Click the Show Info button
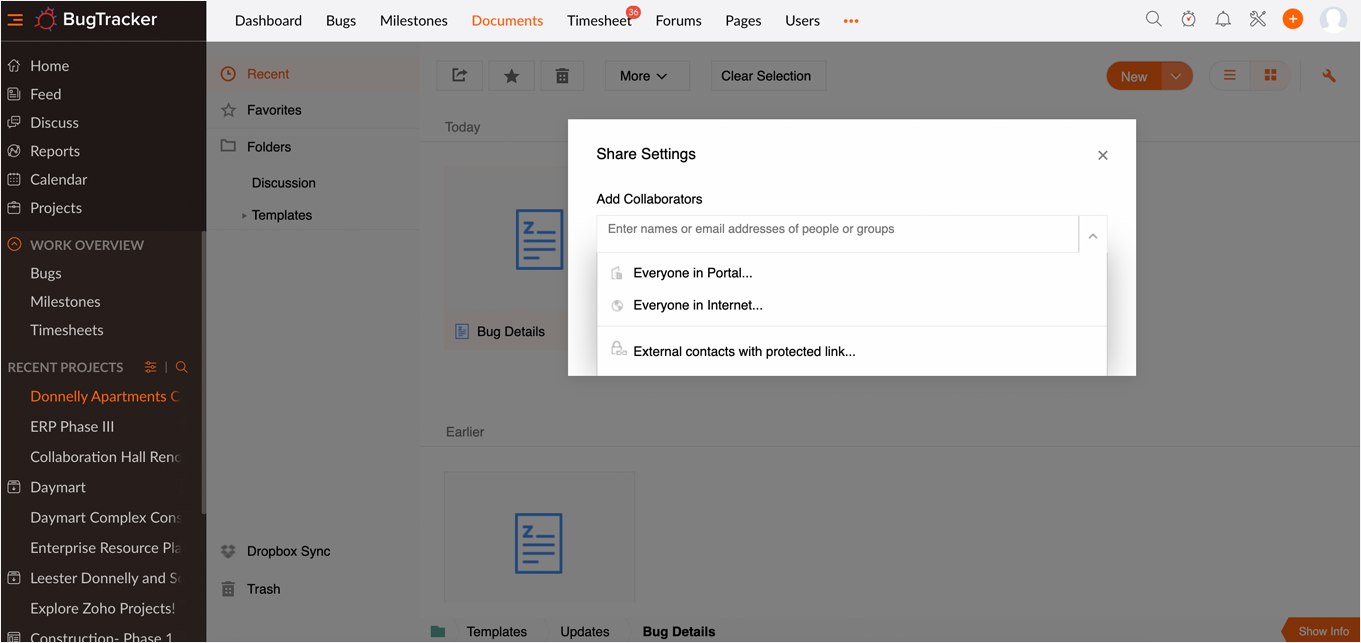This screenshot has height=643, width=1361. (x=1322, y=631)
